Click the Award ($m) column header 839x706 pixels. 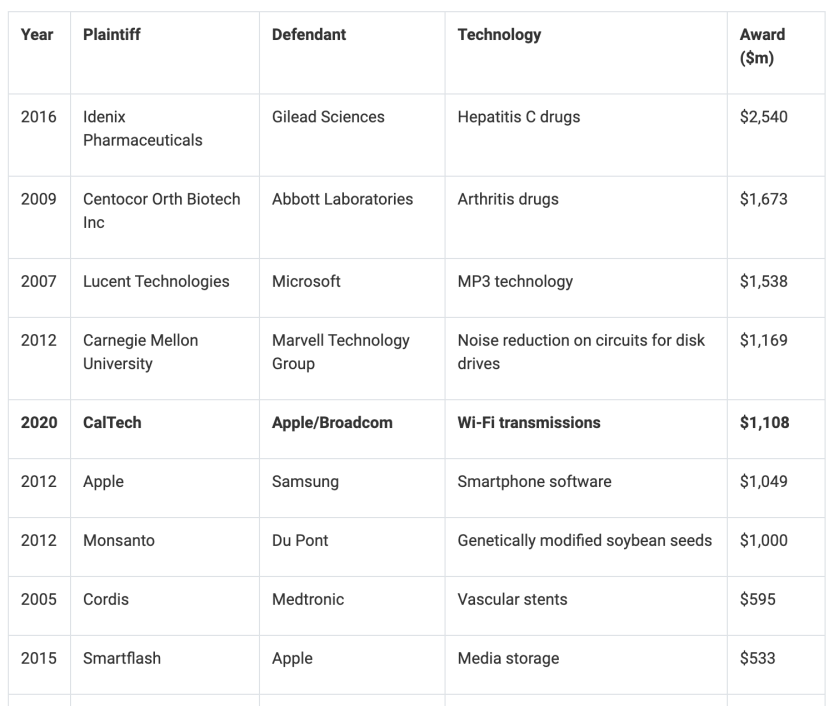(762, 47)
